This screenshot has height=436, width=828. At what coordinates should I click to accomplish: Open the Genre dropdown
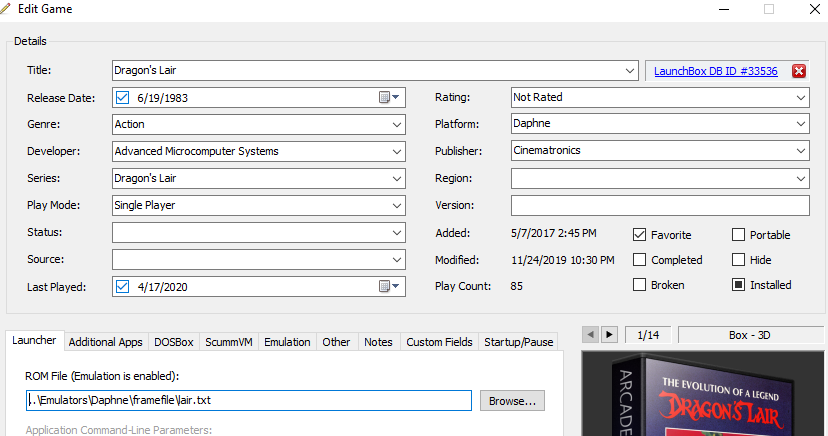[x=397, y=125]
